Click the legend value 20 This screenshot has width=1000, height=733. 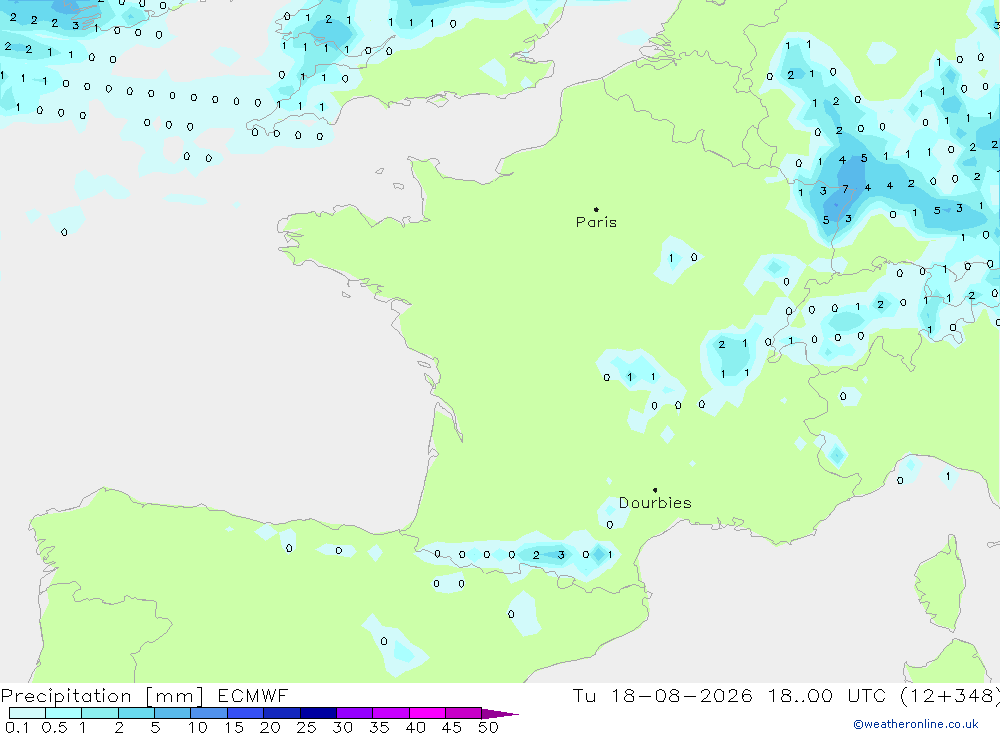(270, 727)
